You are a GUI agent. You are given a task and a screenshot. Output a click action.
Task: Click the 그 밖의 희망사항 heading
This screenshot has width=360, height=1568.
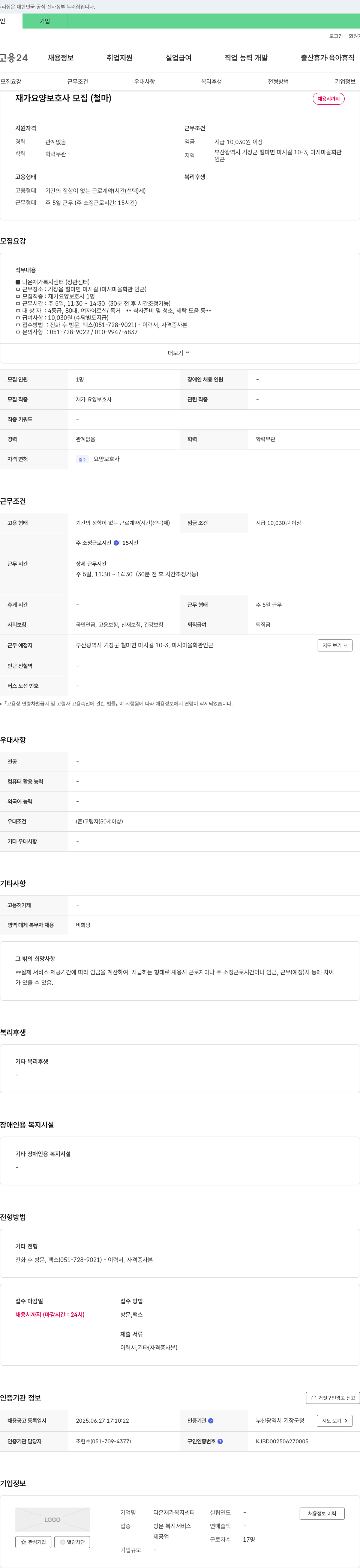(35, 959)
